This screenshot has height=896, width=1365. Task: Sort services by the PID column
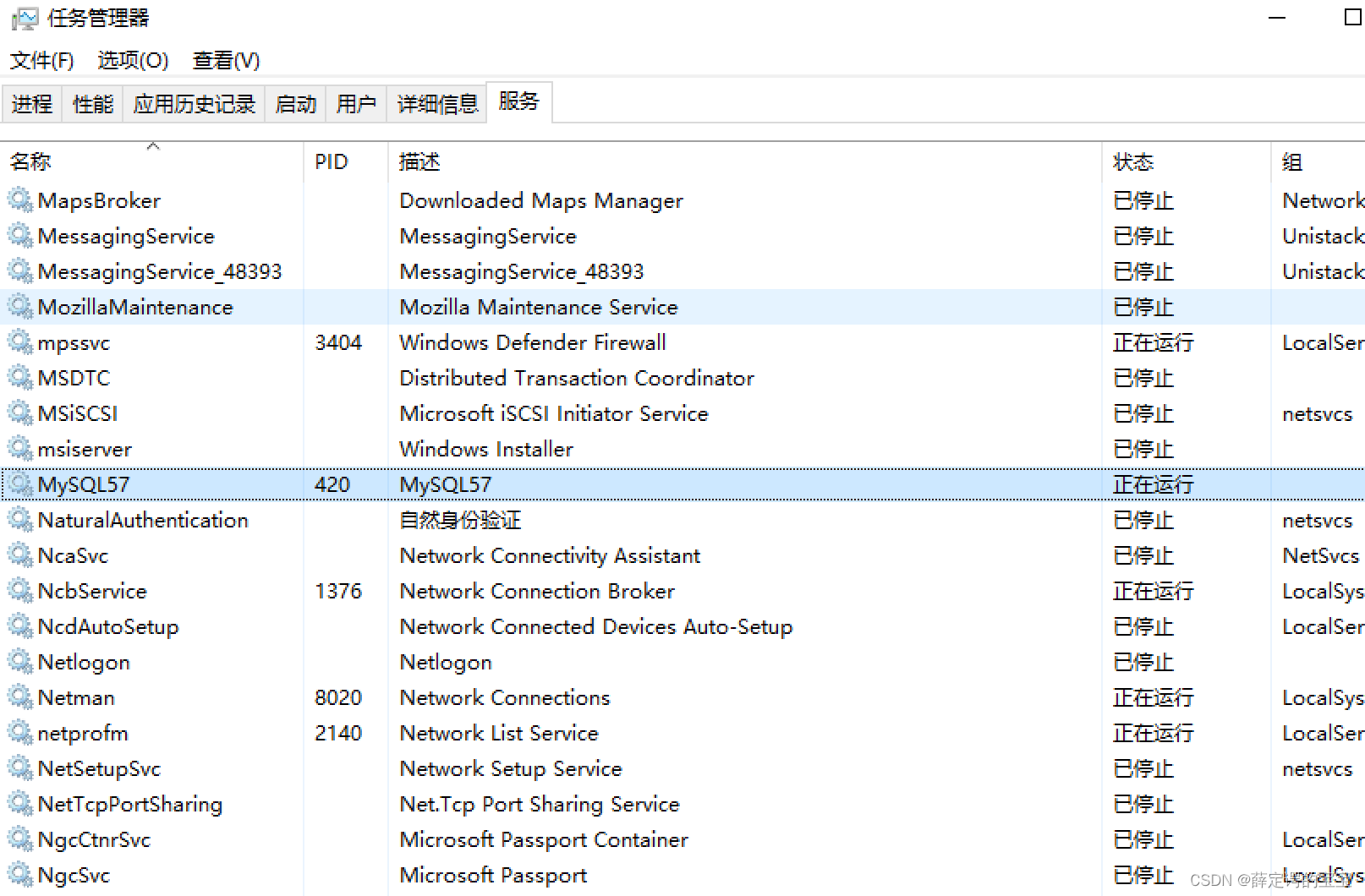coord(331,161)
